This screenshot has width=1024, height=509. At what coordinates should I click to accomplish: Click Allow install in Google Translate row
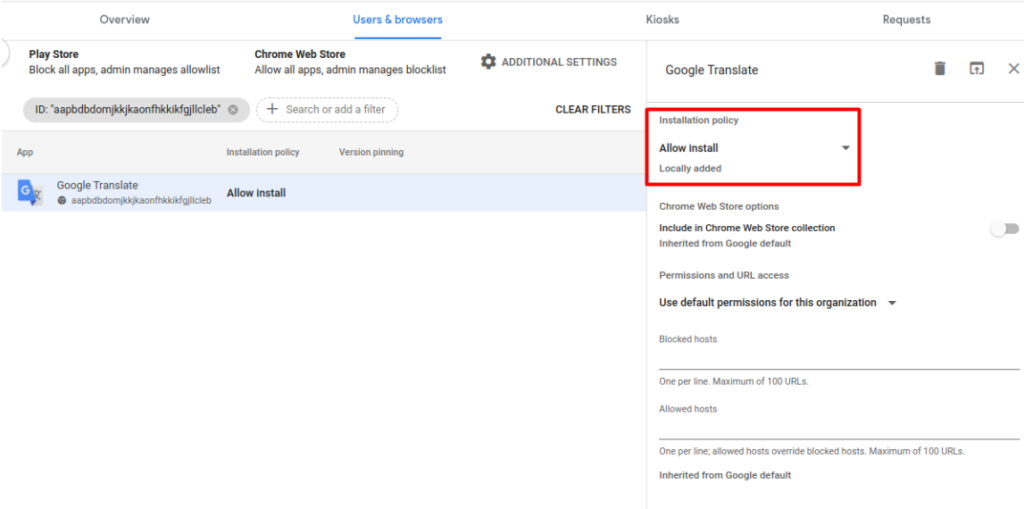click(x=256, y=193)
